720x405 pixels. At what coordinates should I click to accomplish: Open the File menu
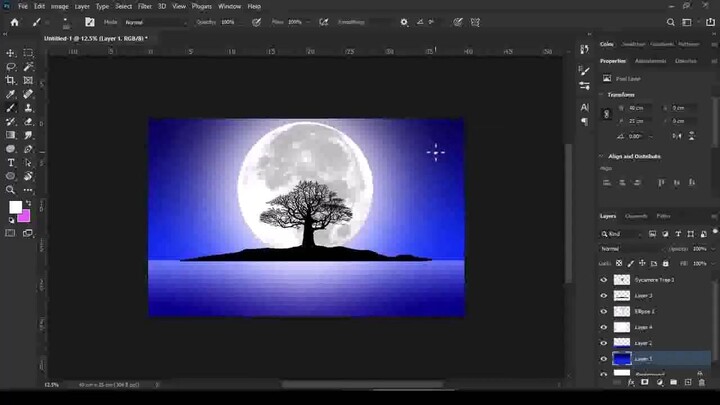[22, 6]
